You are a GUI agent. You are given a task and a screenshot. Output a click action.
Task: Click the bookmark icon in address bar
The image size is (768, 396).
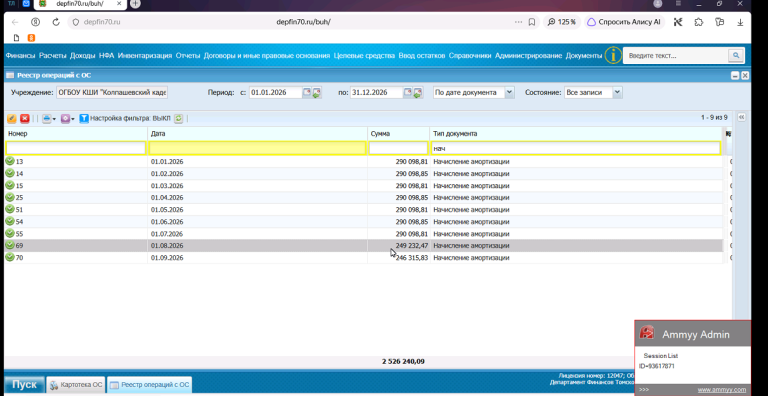click(531, 22)
